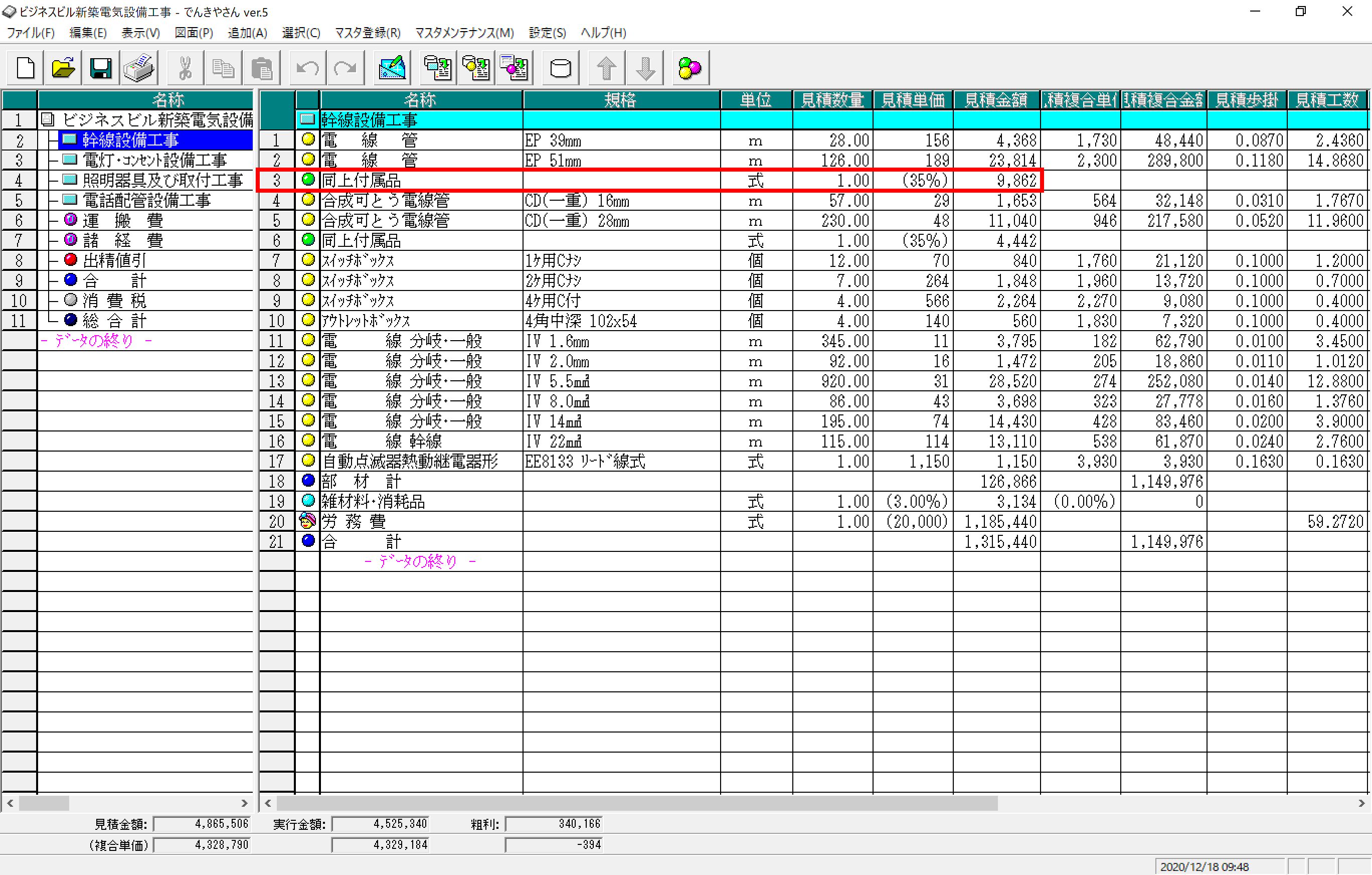
Task: Select 電灯・コンセント設備工事 in the tree
Action: pos(154,160)
